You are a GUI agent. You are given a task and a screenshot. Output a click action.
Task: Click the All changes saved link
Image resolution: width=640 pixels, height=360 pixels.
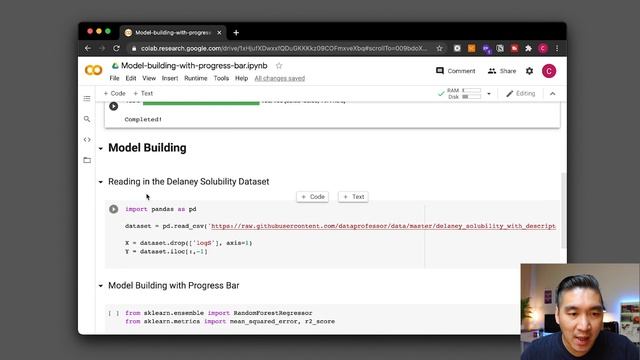coord(280,78)
